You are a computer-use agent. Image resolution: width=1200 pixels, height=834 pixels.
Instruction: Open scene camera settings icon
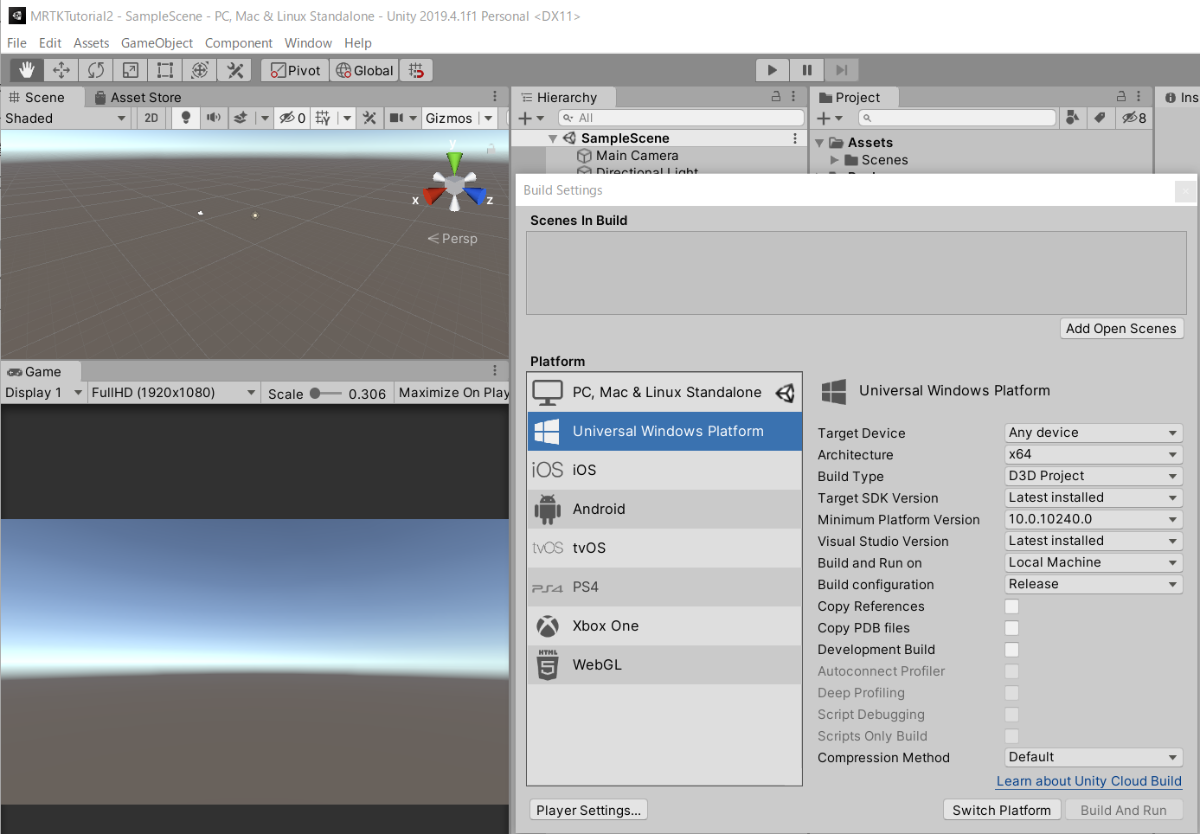pyautogui.click(x=397, y=118)
